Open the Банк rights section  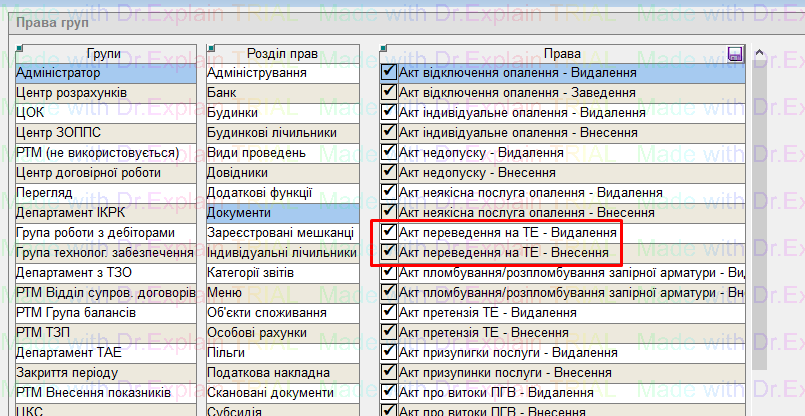click(x=281, y=93)
